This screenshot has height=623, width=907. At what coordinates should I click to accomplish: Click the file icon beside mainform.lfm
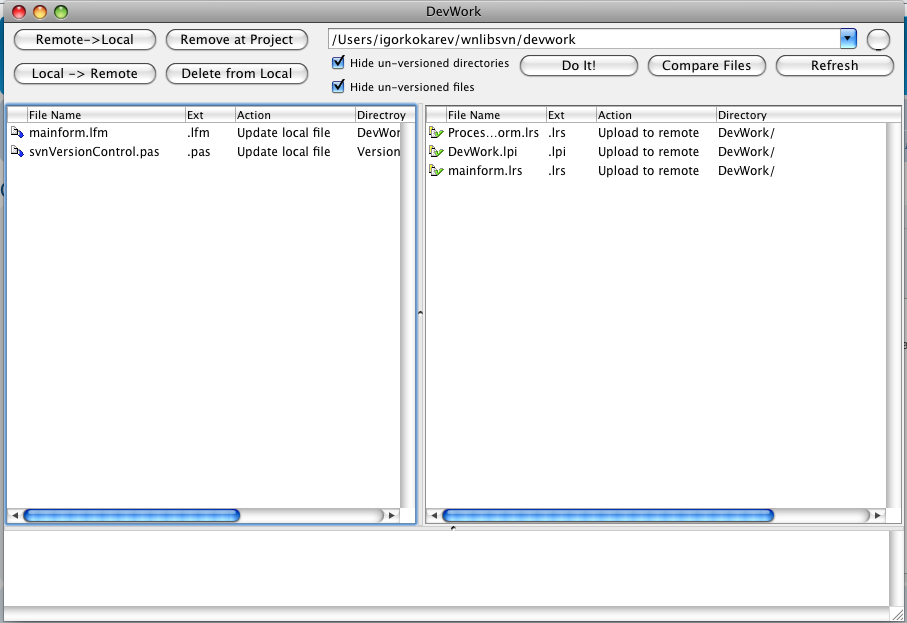[x=16, y=133]
